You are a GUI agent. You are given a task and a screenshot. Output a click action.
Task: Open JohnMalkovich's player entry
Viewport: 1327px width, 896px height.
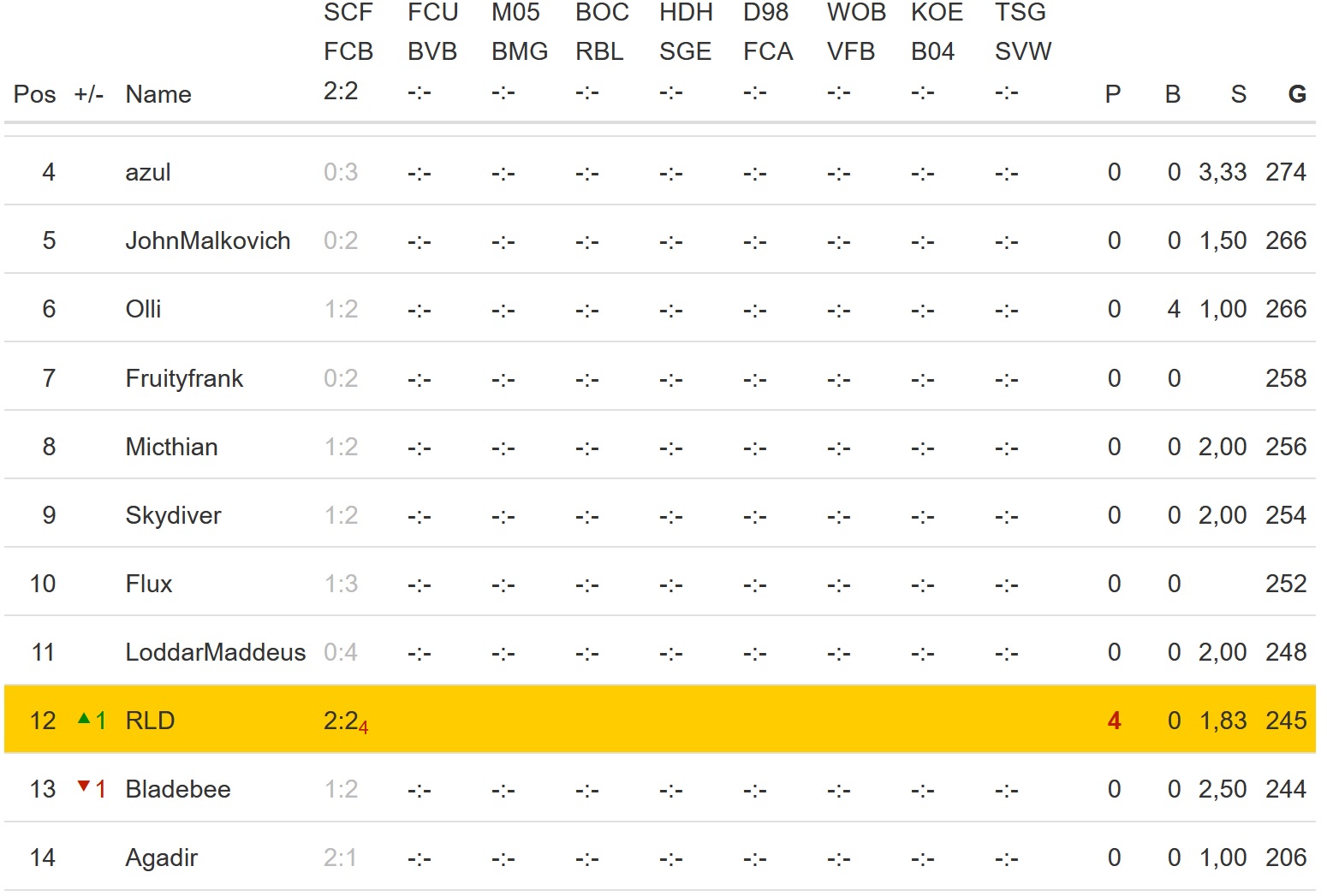tap(208, 240)
